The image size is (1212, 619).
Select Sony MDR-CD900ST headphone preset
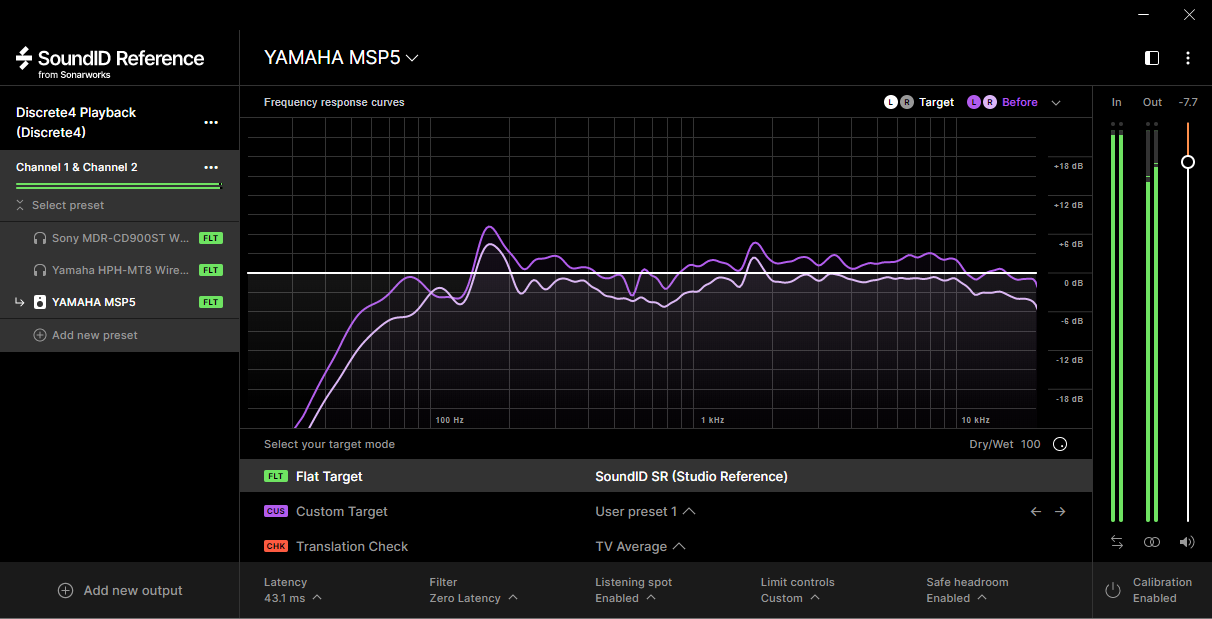point(120,239)
